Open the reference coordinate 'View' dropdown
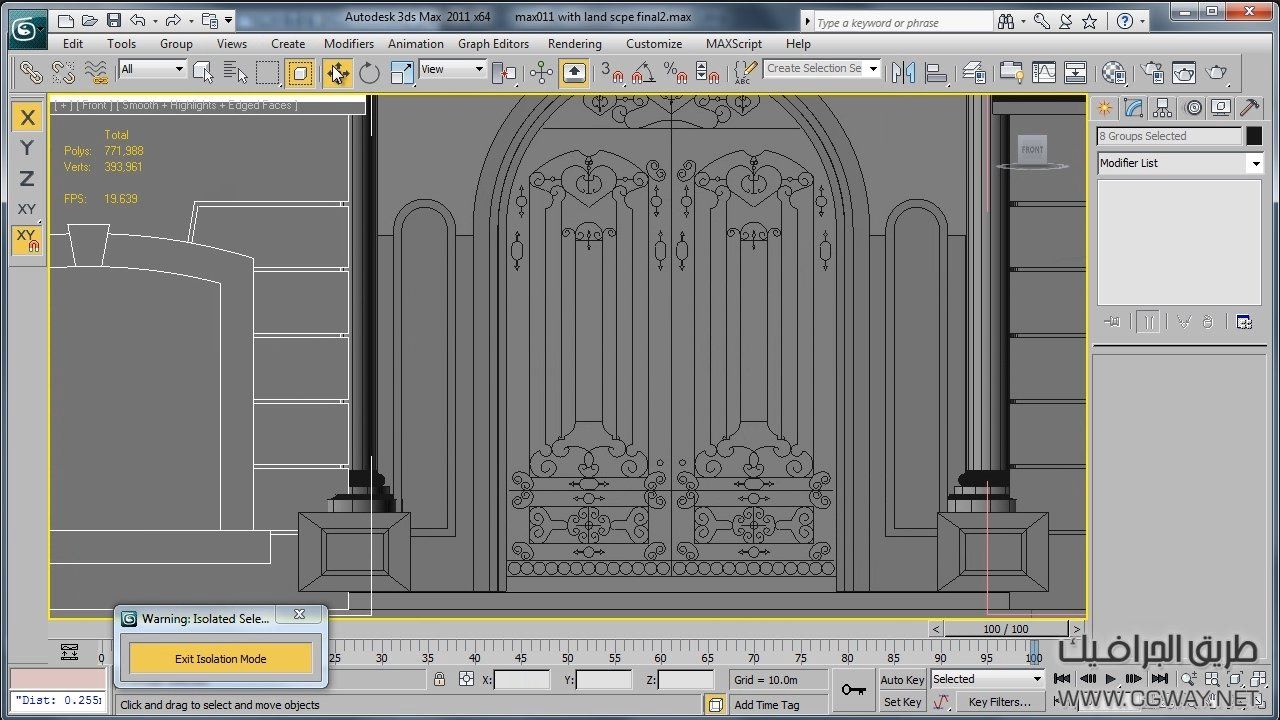 point(452,69)
